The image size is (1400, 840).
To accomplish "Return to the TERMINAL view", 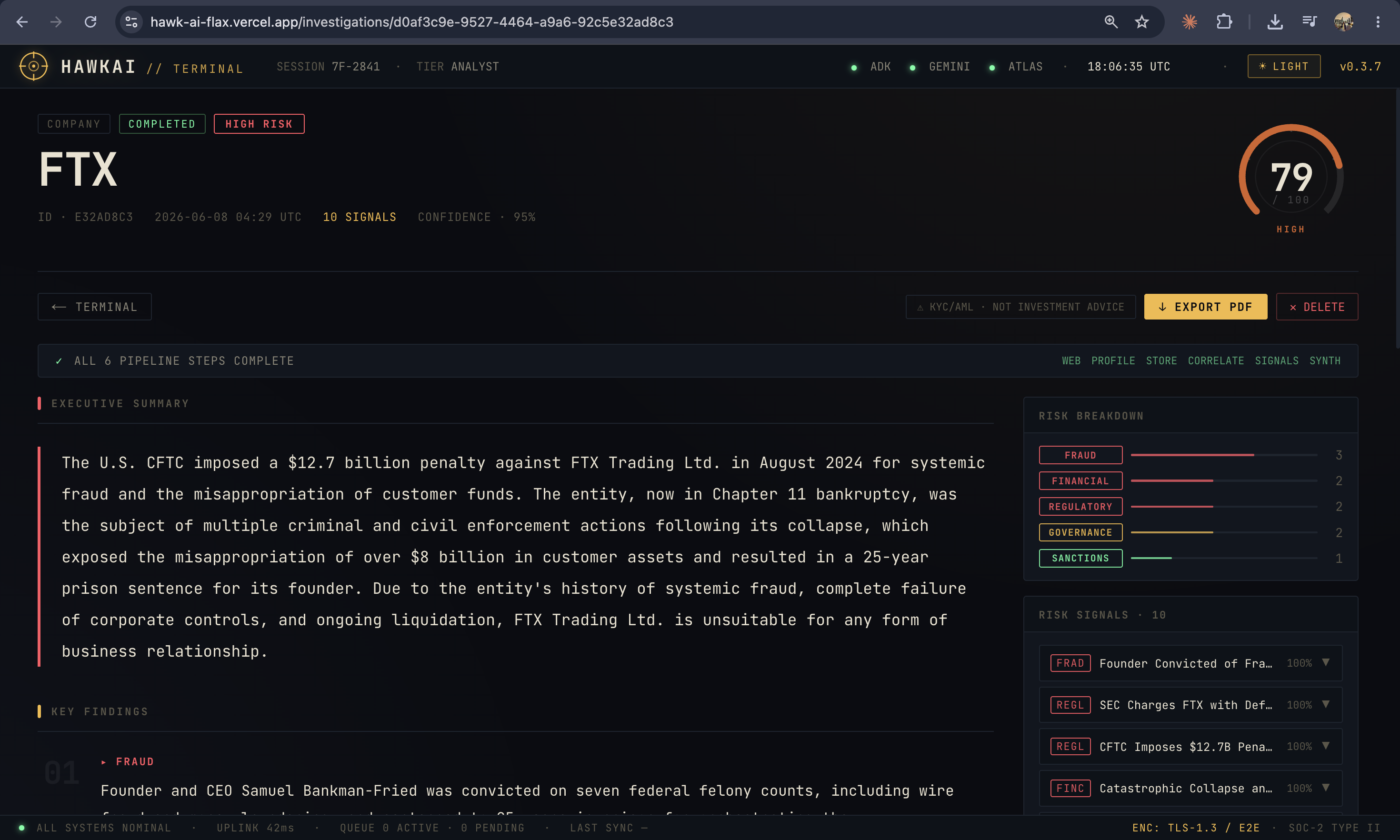I will tap(94, 307).
